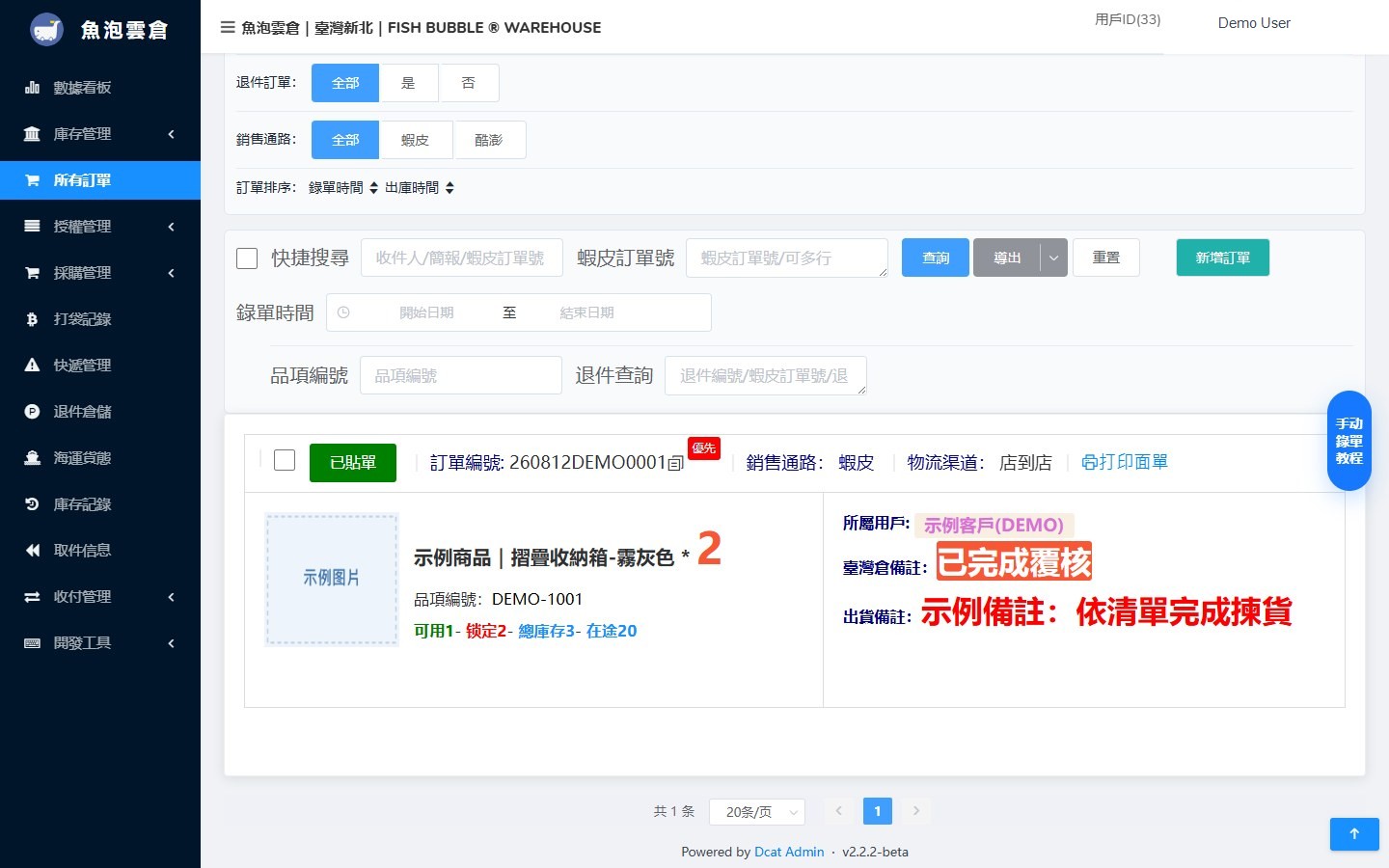Screen dimensions: 1389x868
Task: Click the 採購管理 cart icon in the sidebar
Action: [x=32, y=273]
